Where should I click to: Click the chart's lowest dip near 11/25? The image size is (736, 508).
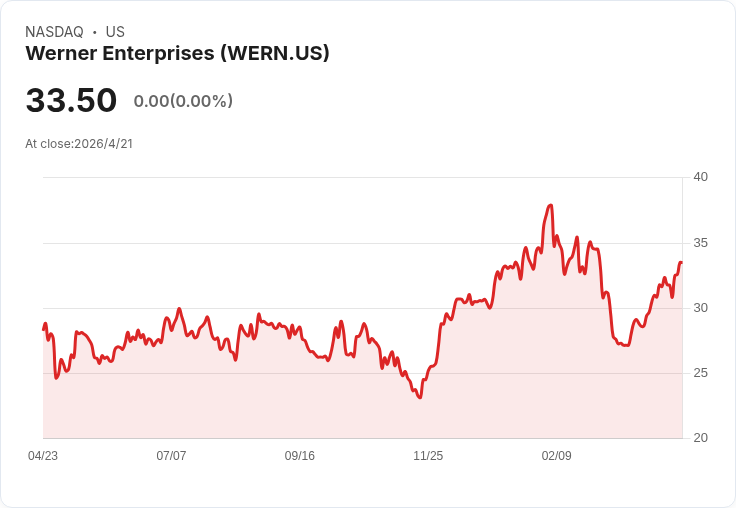pyautogui.click(x=419, y=397)
